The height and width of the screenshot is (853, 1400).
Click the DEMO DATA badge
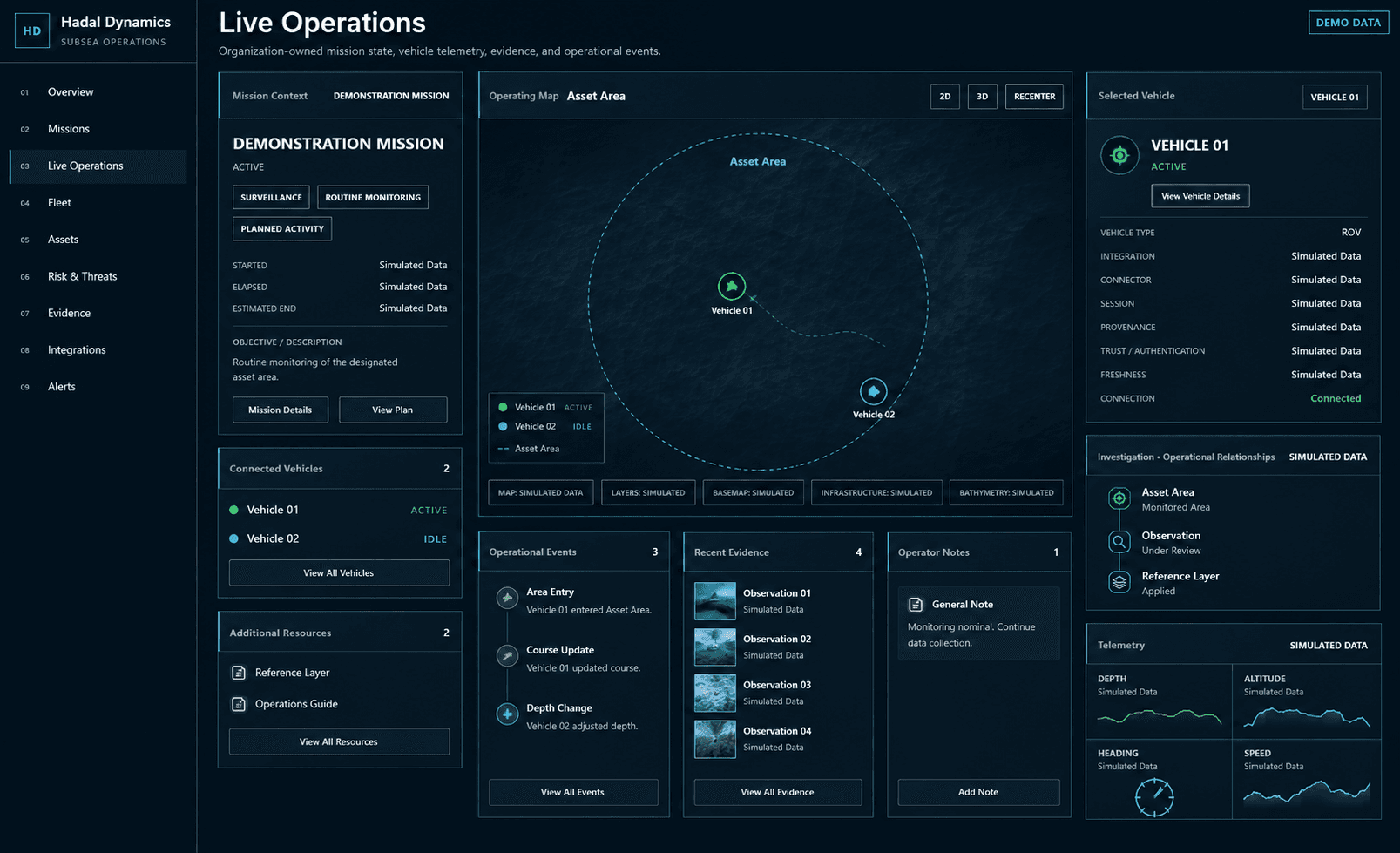1349,23
